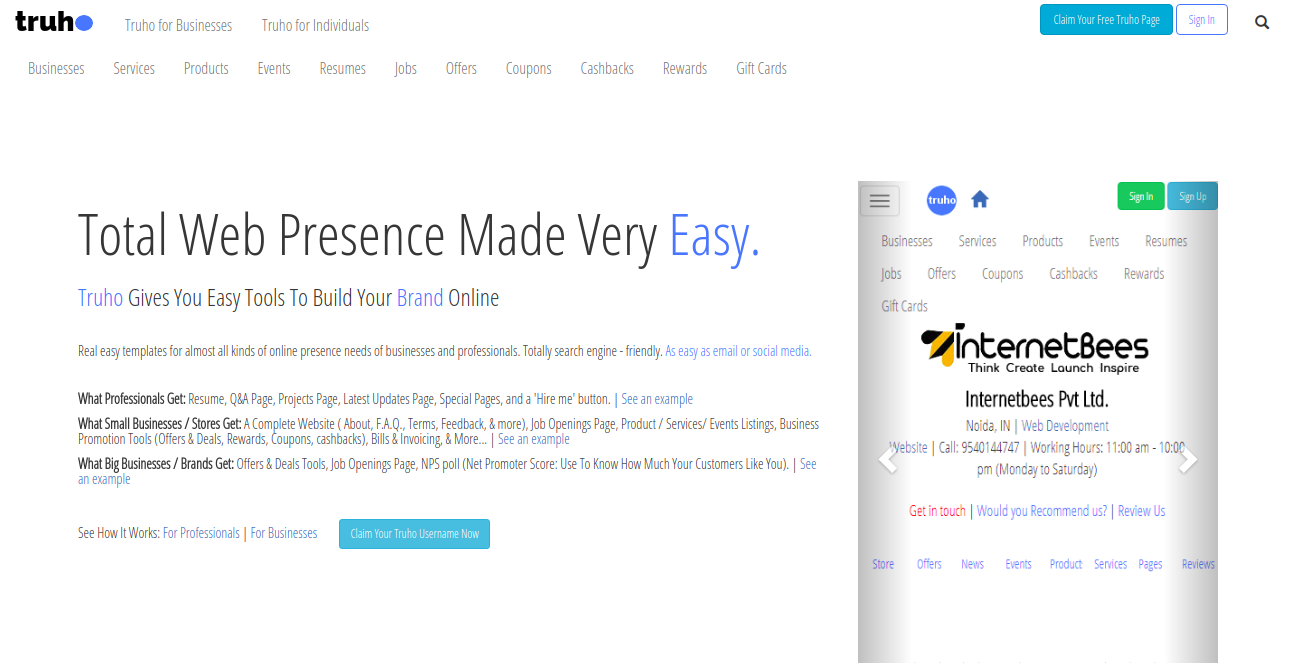Select Jobs in preview navigation
The width and height of the screenshot is (1296, 663).
(x=891, y=273)
